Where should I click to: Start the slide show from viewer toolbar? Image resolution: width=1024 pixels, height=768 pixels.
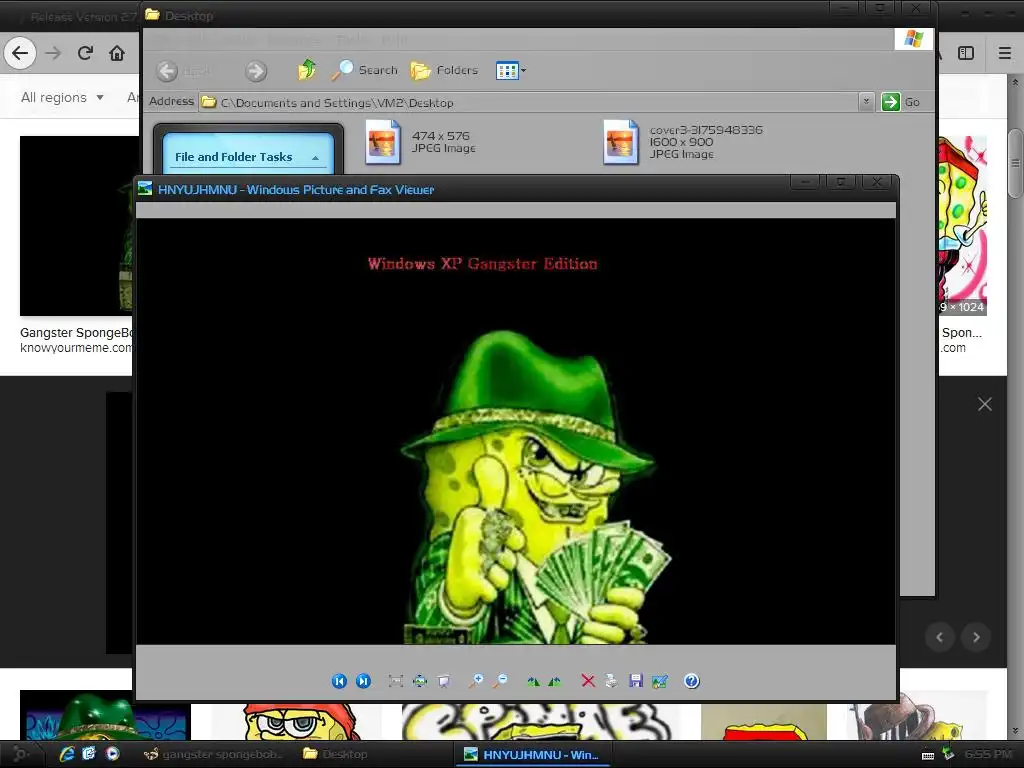(x=443, y=681)
